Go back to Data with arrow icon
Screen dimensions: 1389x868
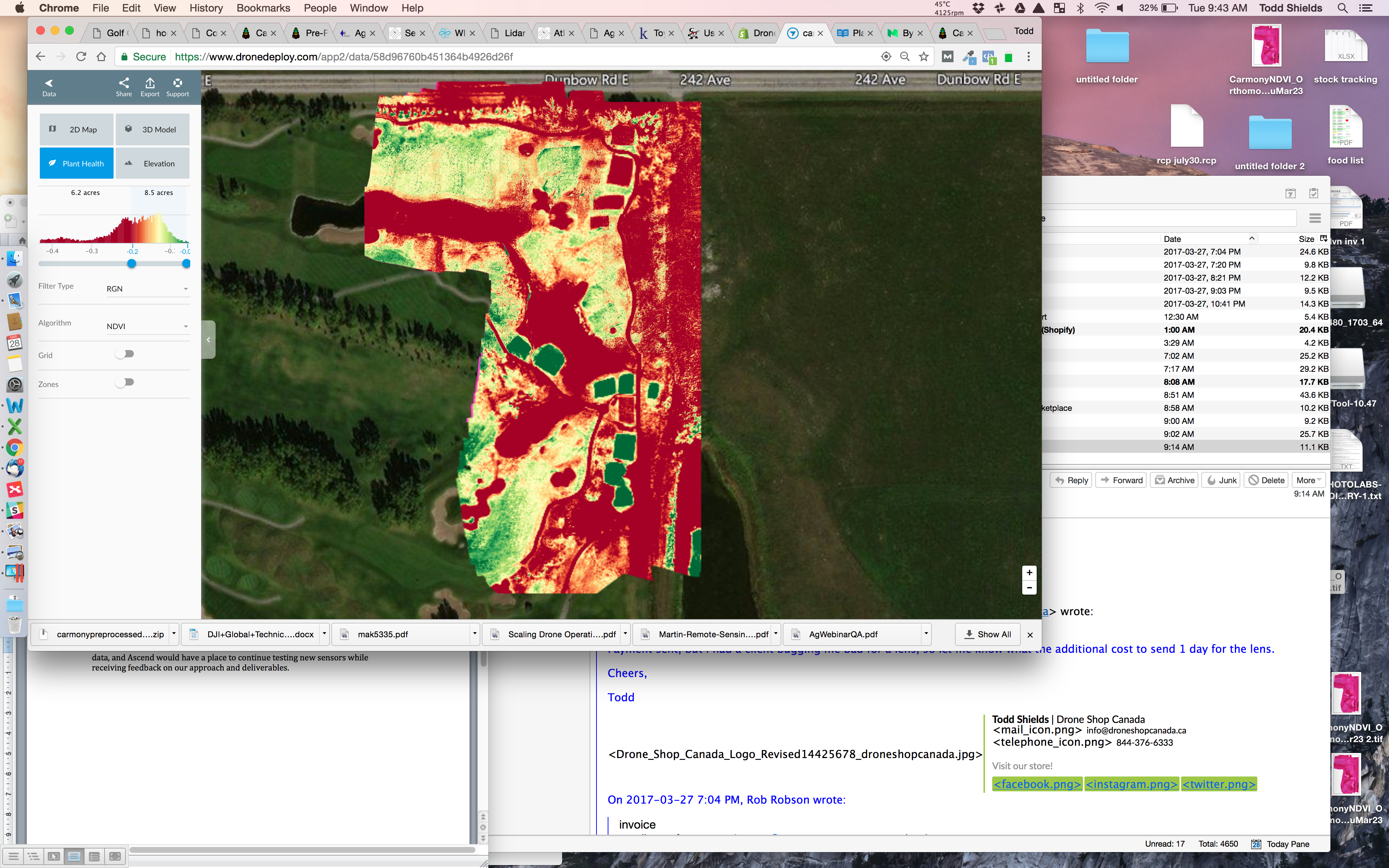(49, 83)
